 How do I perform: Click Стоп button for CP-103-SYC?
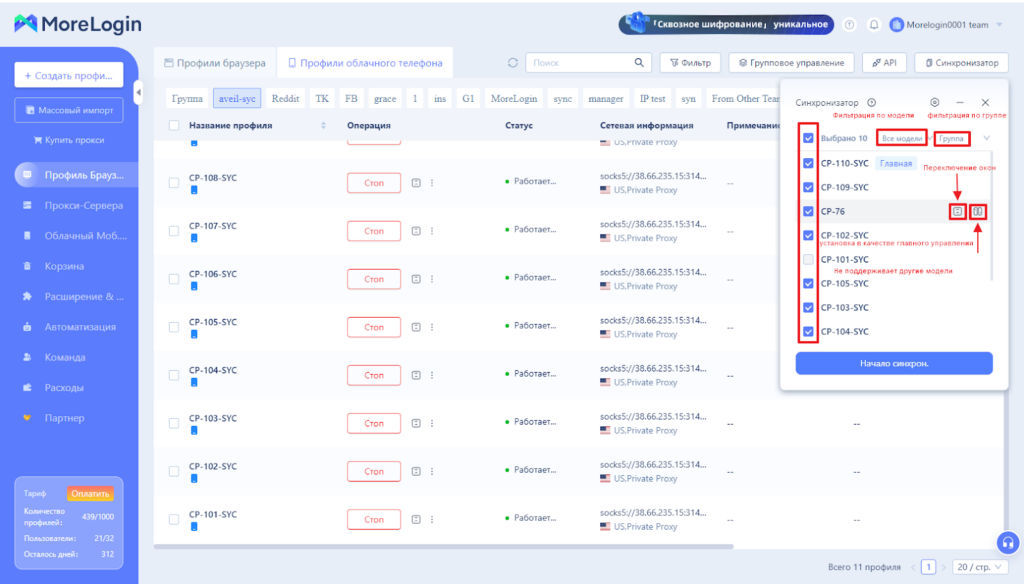pos(373,423)
